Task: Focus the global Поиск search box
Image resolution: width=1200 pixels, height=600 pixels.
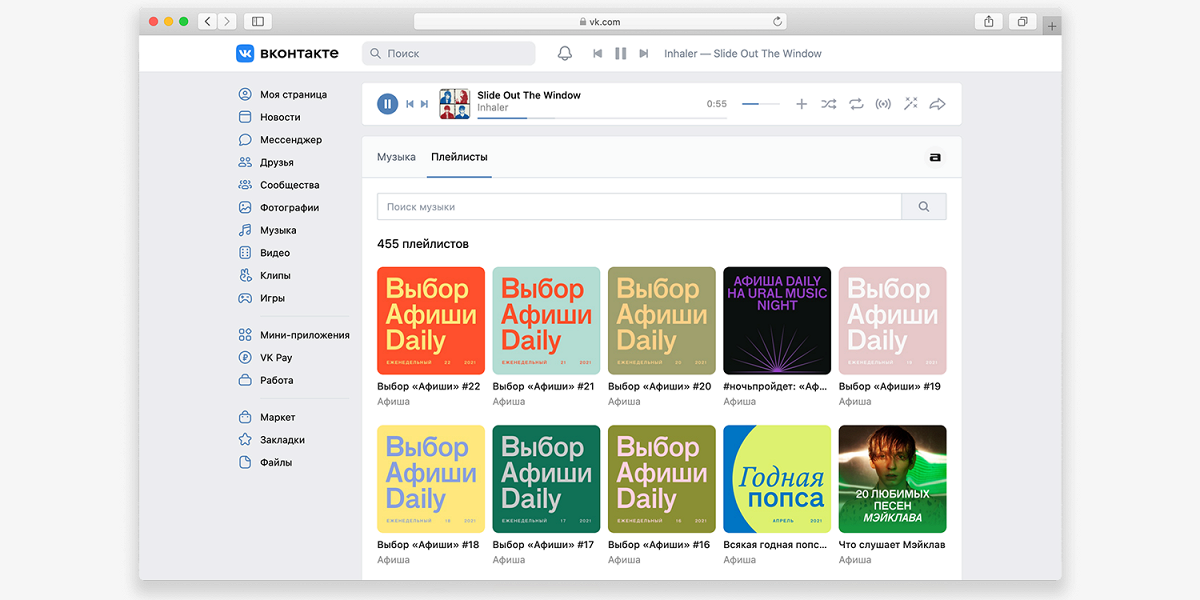Action: [x=448, y=53]
